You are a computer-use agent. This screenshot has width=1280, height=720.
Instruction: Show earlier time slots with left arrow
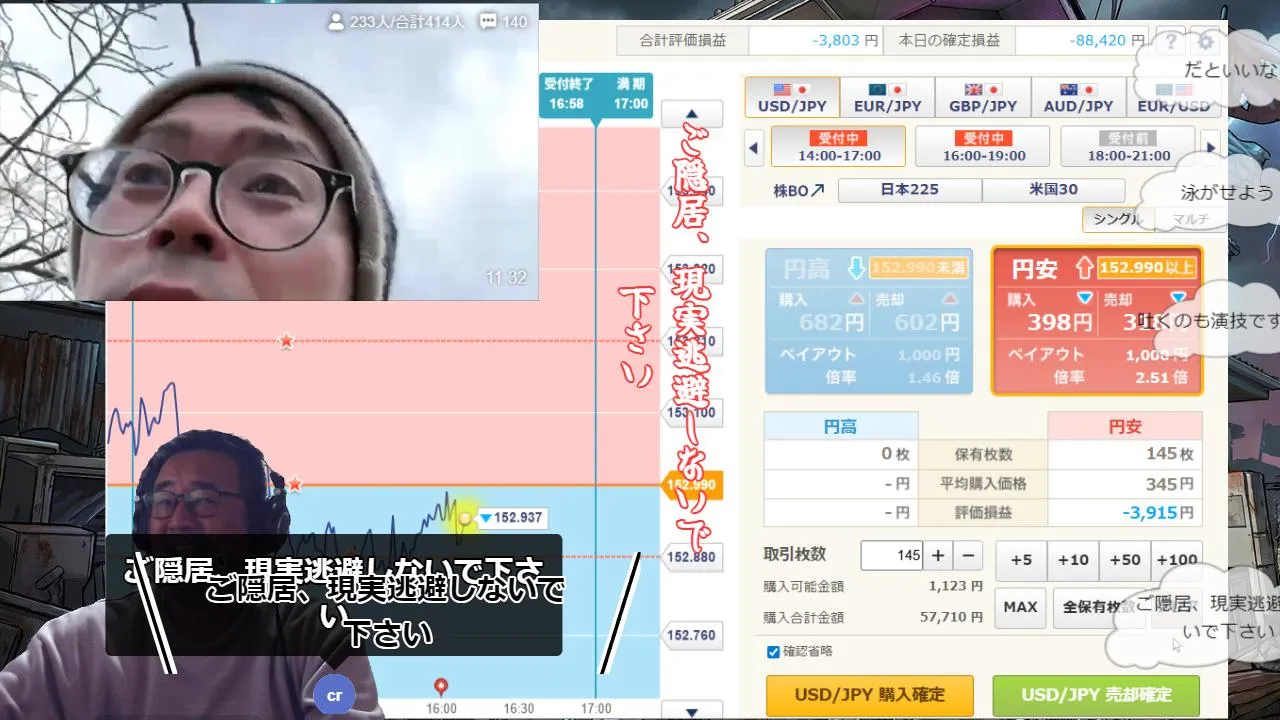754,147
